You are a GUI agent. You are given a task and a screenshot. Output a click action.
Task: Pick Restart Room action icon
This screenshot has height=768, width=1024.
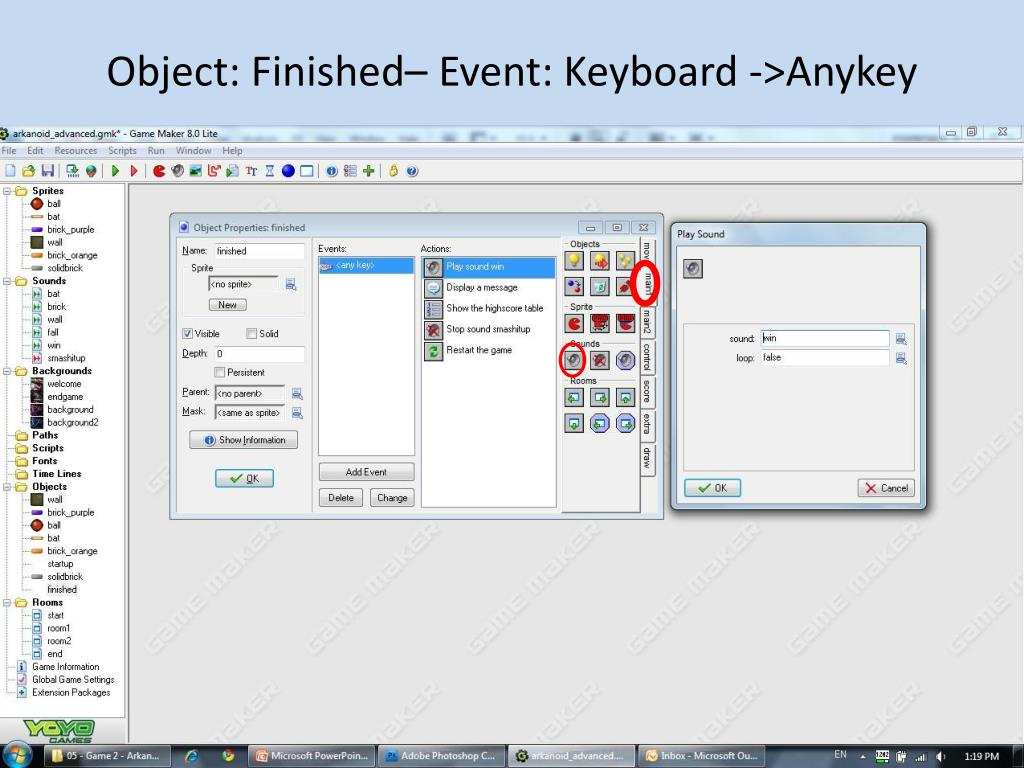tap(625, 397)
